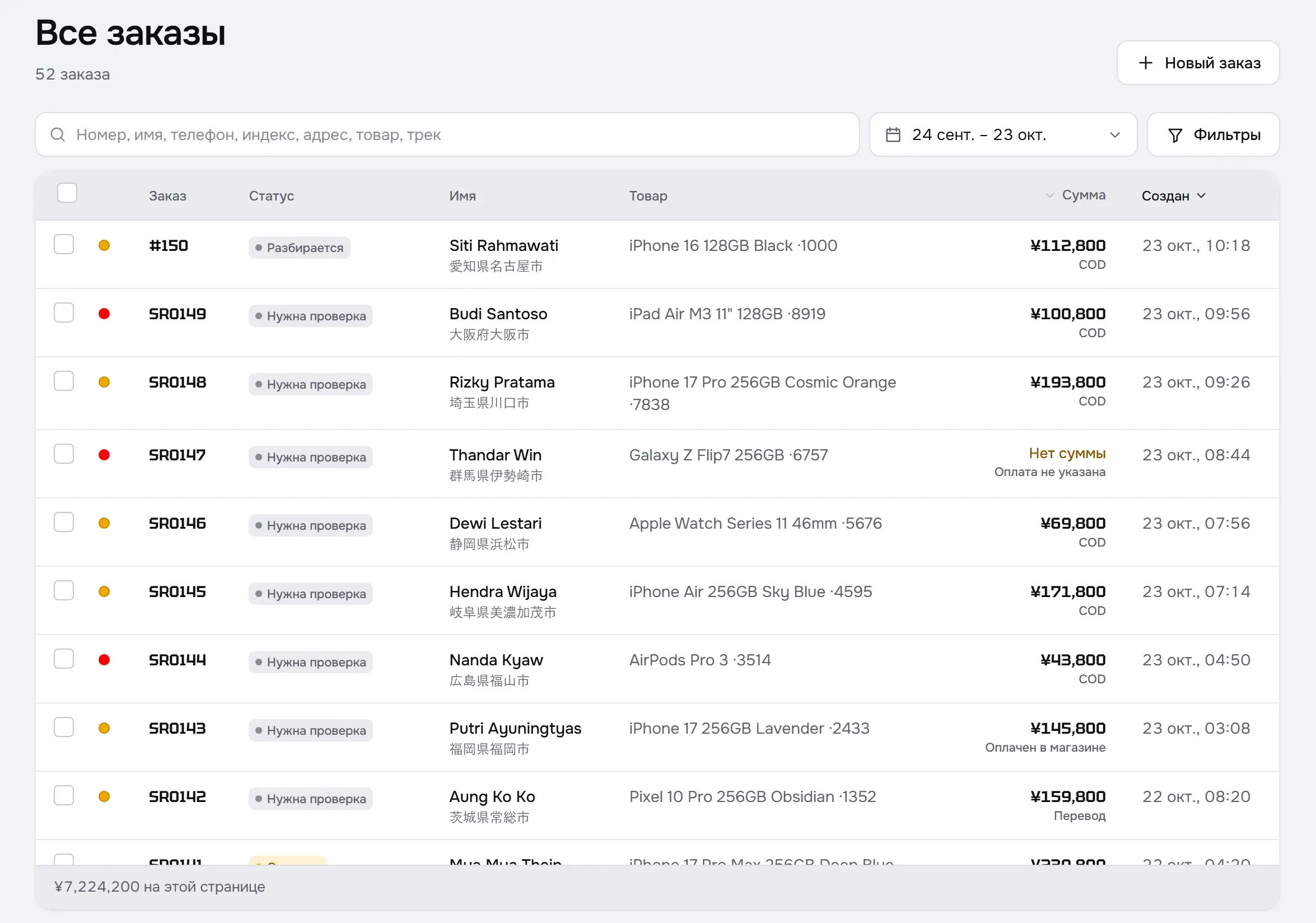1316x923 pixels.
Task: Open order SR0148
Action: [177, 383]
